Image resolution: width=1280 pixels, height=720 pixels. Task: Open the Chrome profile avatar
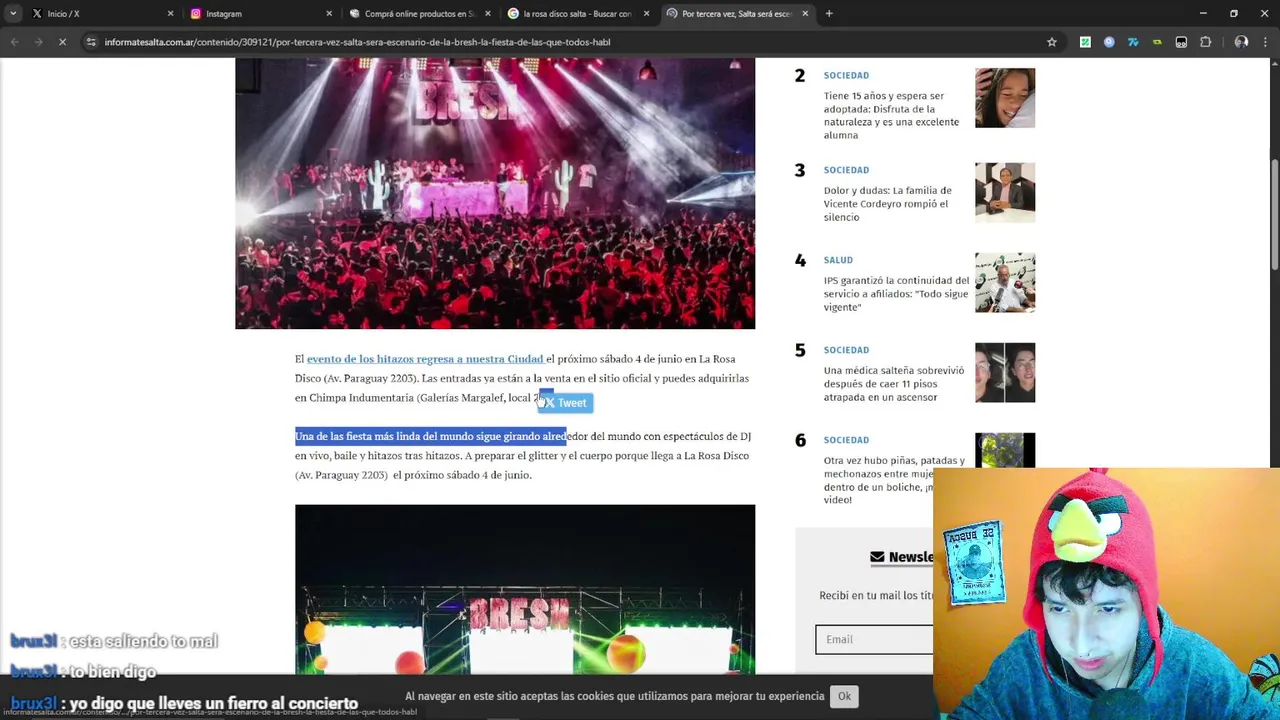point(1241,42)
